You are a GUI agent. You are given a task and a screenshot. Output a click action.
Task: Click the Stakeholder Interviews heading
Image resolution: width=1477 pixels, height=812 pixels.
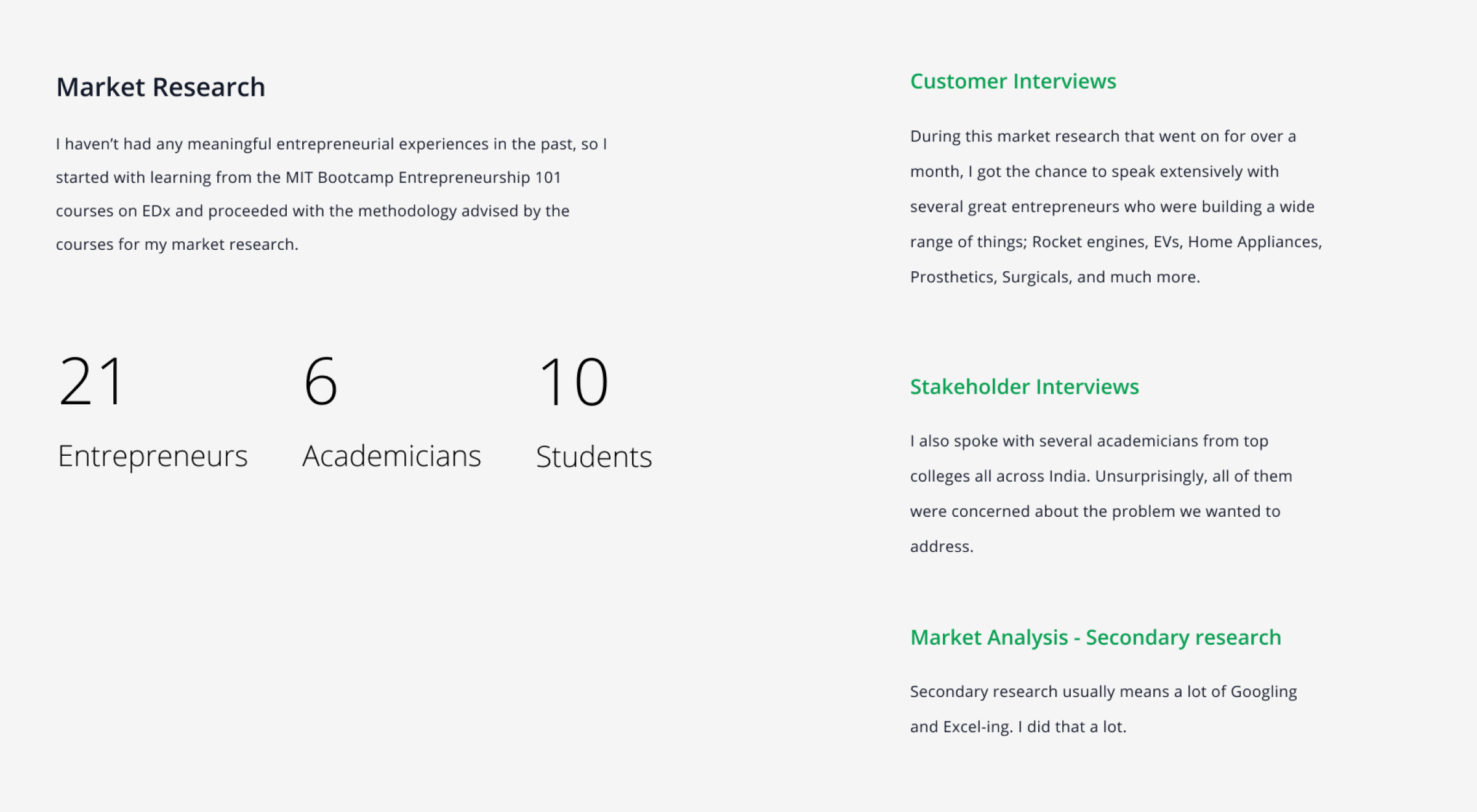pyautogui.click(x=1024, y=387)
